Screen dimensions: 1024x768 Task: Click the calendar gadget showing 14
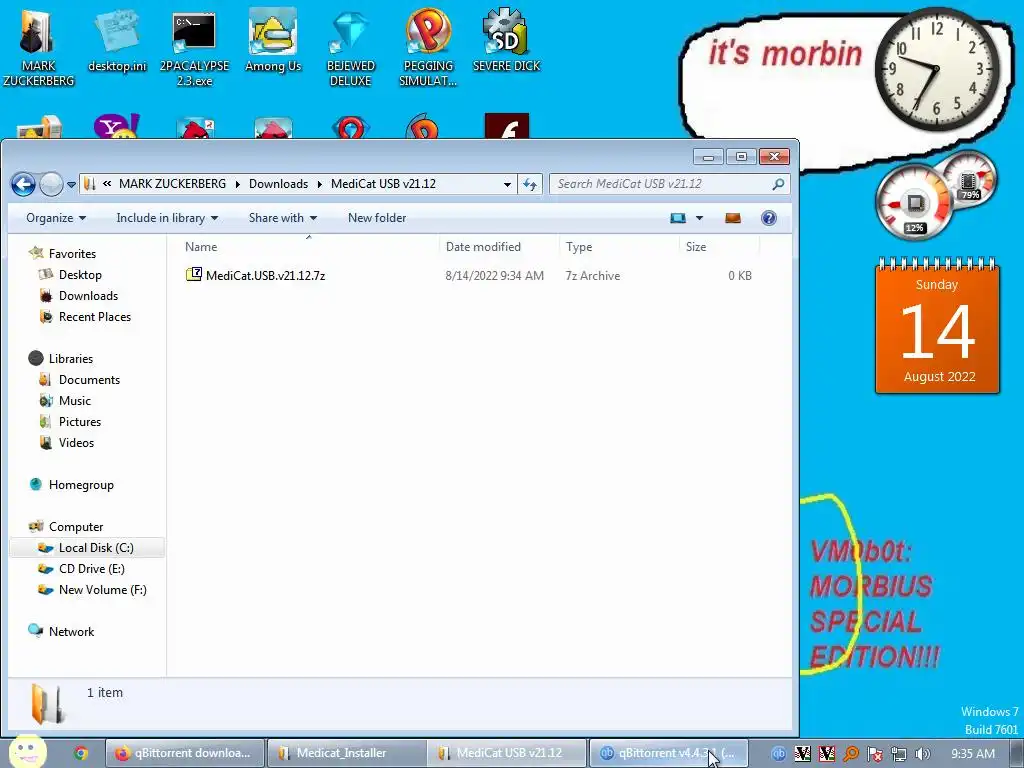[x=937, y=326]
